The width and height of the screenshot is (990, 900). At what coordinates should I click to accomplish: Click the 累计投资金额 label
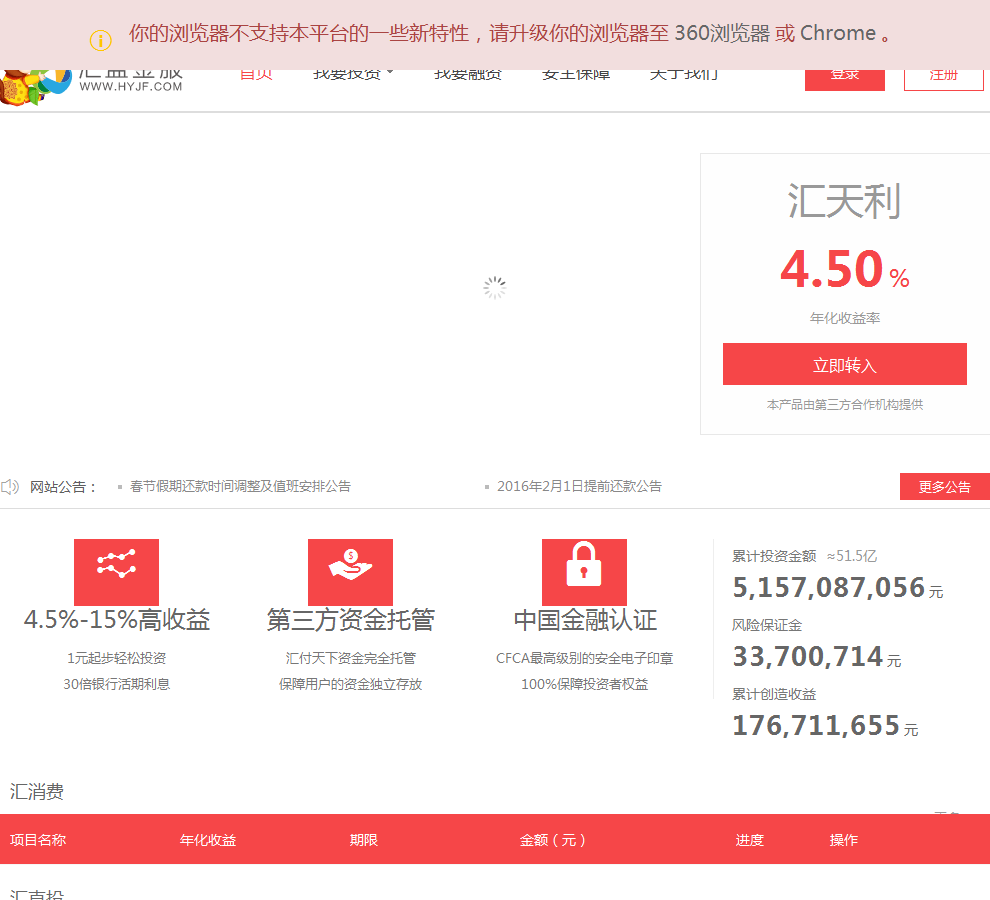coord(774,556)
